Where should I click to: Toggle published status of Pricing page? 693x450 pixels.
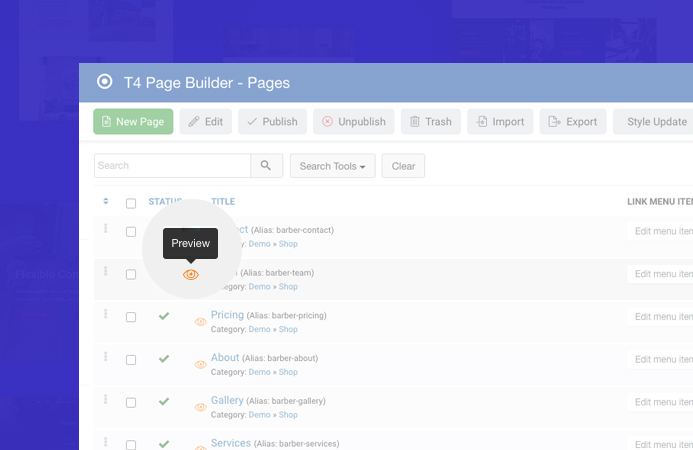(164, 316)
